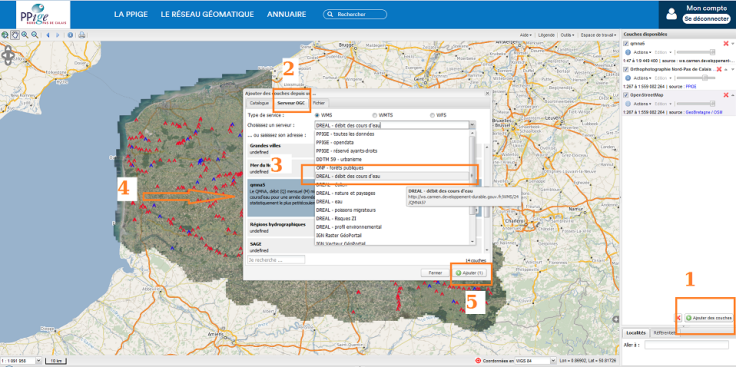Toggle visibility of Orthophotographie layer
This screenshot has height=367, width=736.
626,69
